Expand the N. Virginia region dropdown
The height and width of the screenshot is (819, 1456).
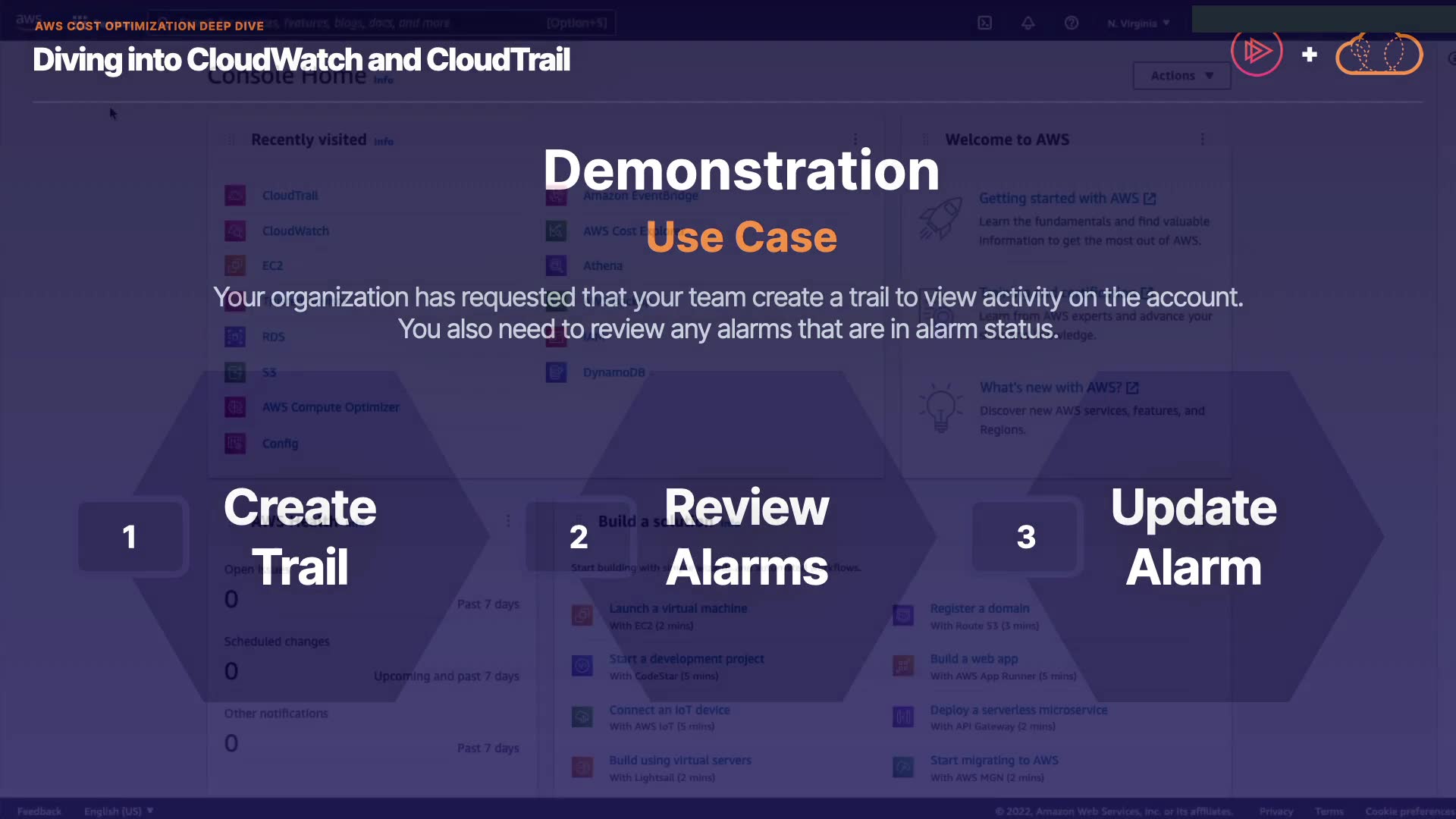1137,23
